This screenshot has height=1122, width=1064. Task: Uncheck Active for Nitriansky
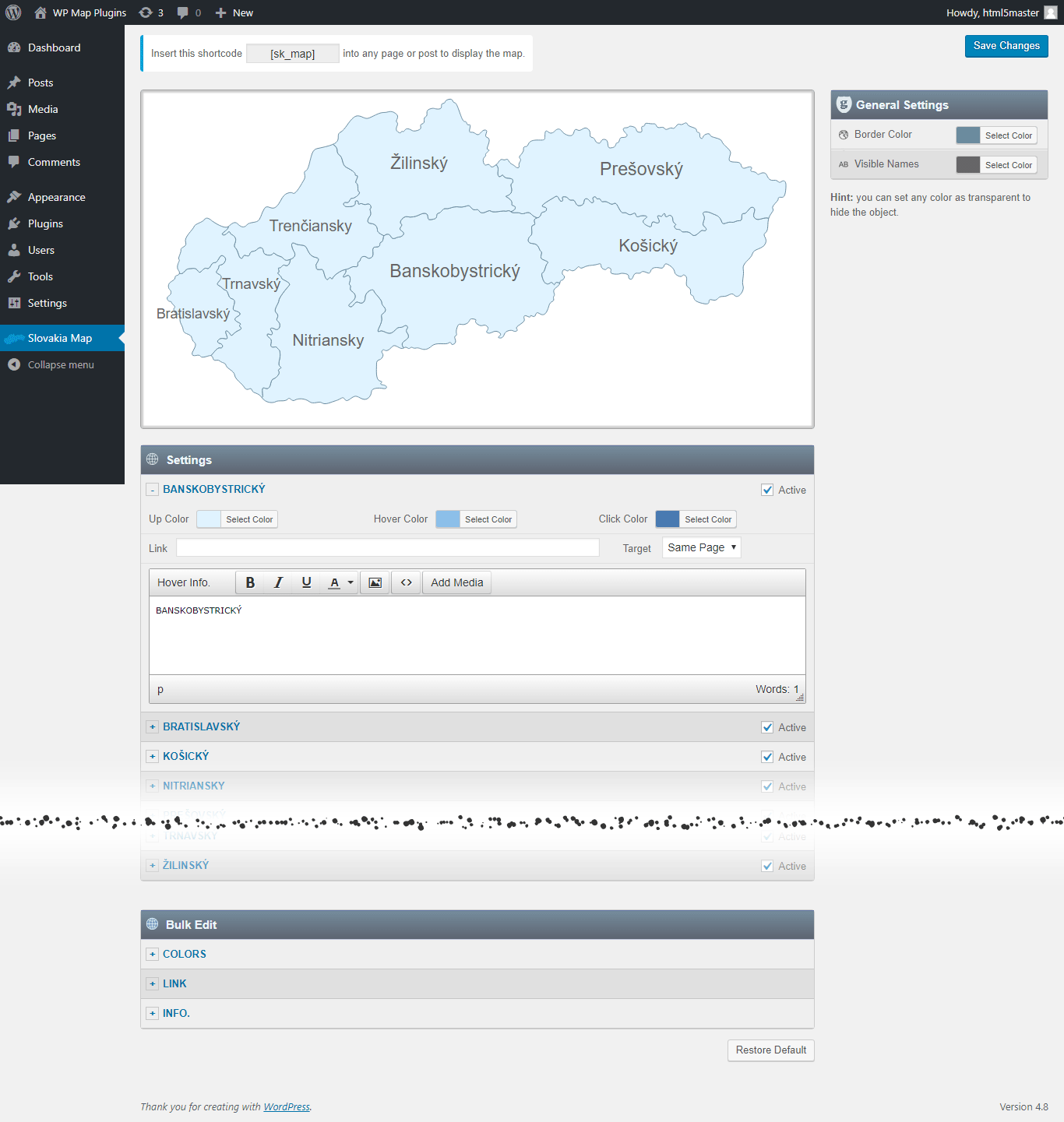point(768,786)
